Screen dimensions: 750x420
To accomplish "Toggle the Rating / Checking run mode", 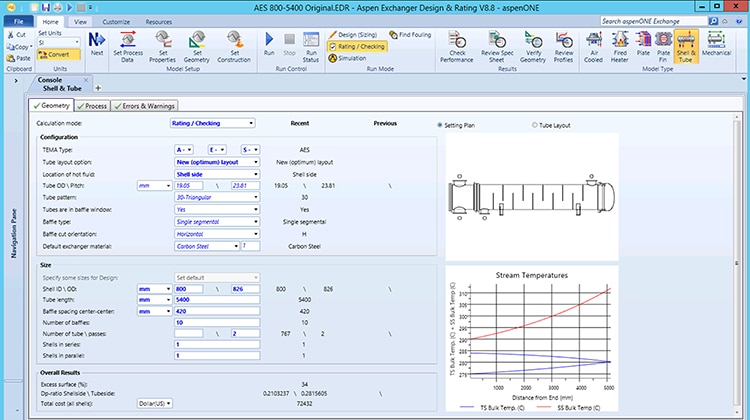I will 357,46.
